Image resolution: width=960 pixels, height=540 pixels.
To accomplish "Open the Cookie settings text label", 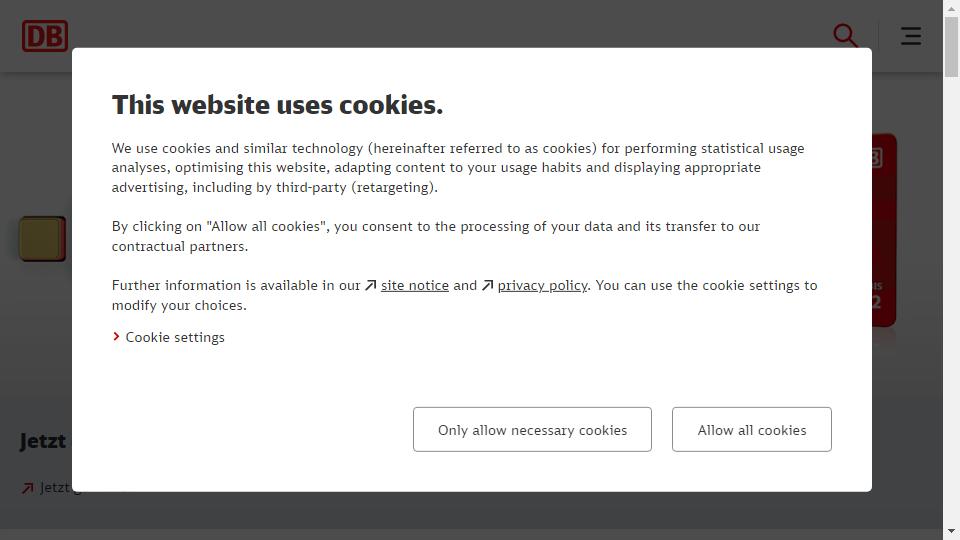I will [175, 337].
